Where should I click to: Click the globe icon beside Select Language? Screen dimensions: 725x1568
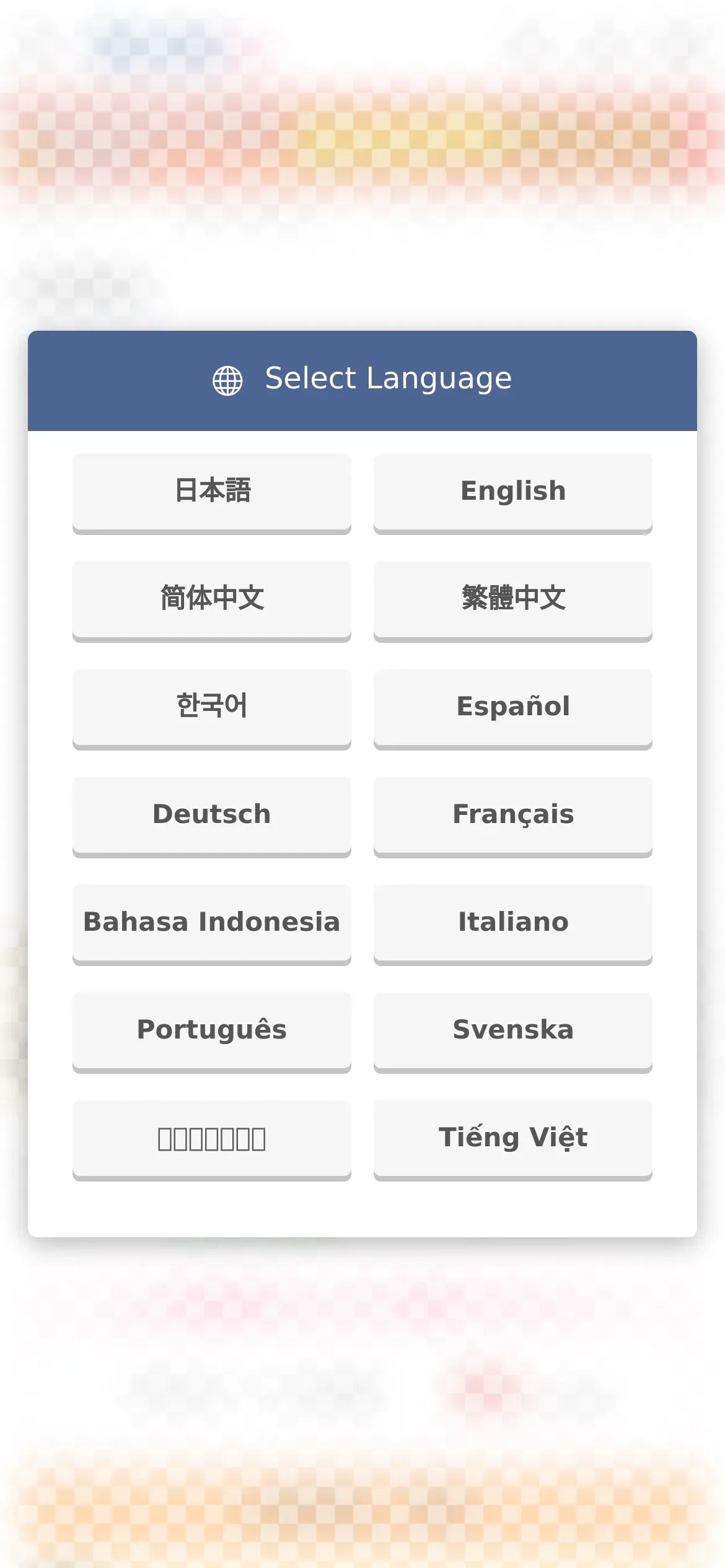click(x=227, y=380)
